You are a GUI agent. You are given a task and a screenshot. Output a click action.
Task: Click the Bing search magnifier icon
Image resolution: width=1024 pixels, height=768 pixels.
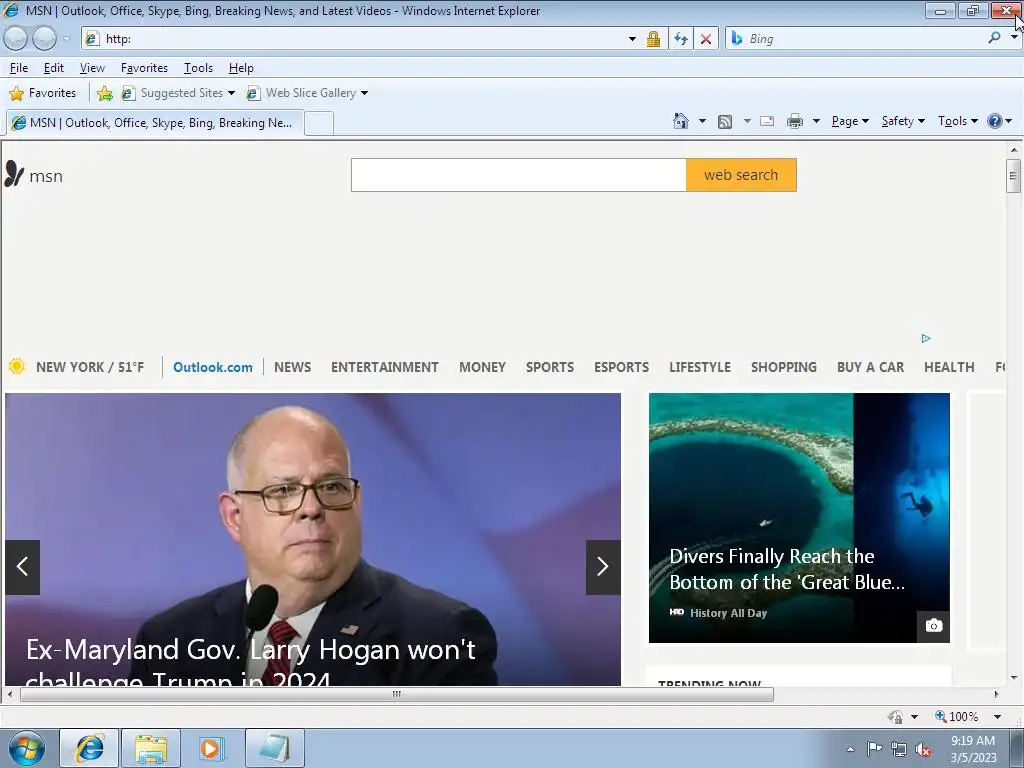pyautogui.click(x=994, y=39)
